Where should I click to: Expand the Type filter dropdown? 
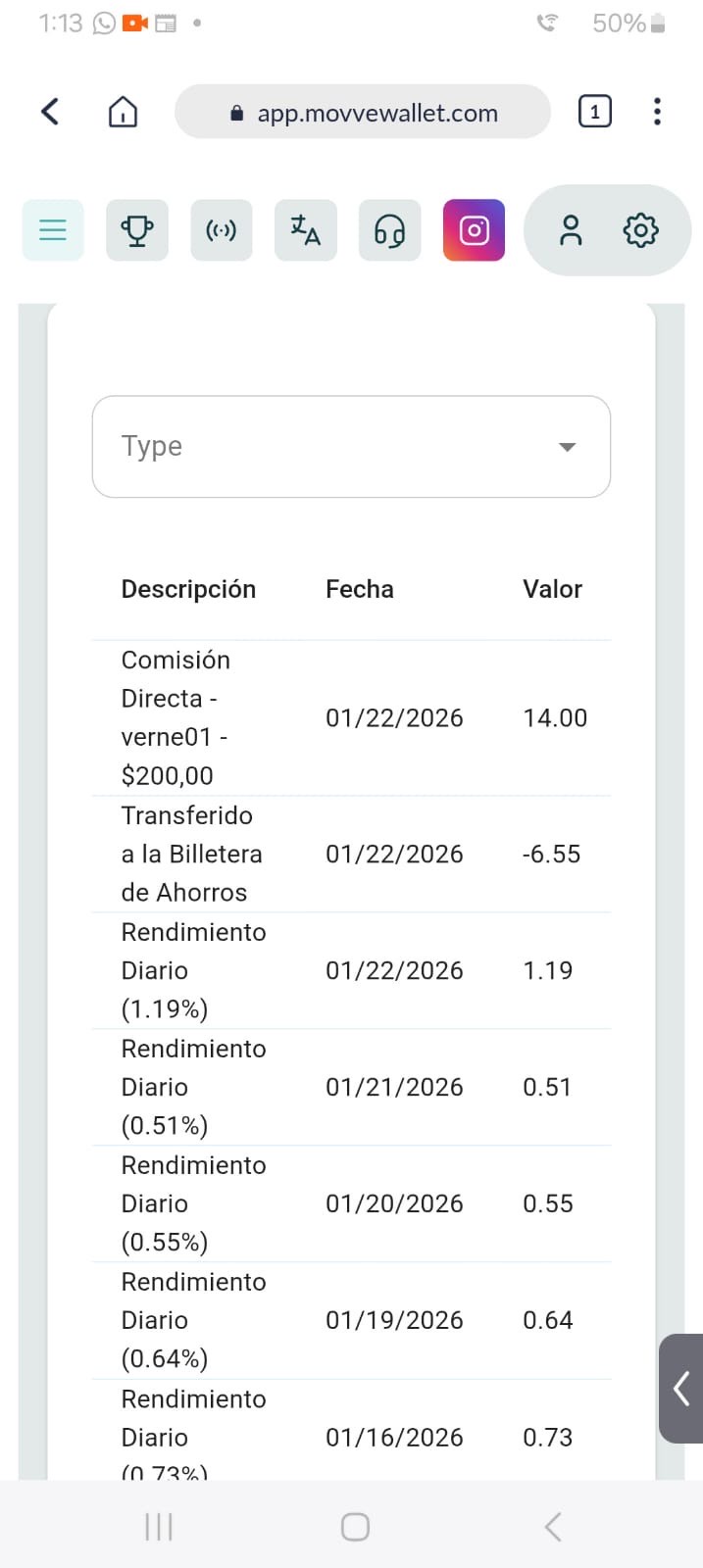tap(350, 446)
